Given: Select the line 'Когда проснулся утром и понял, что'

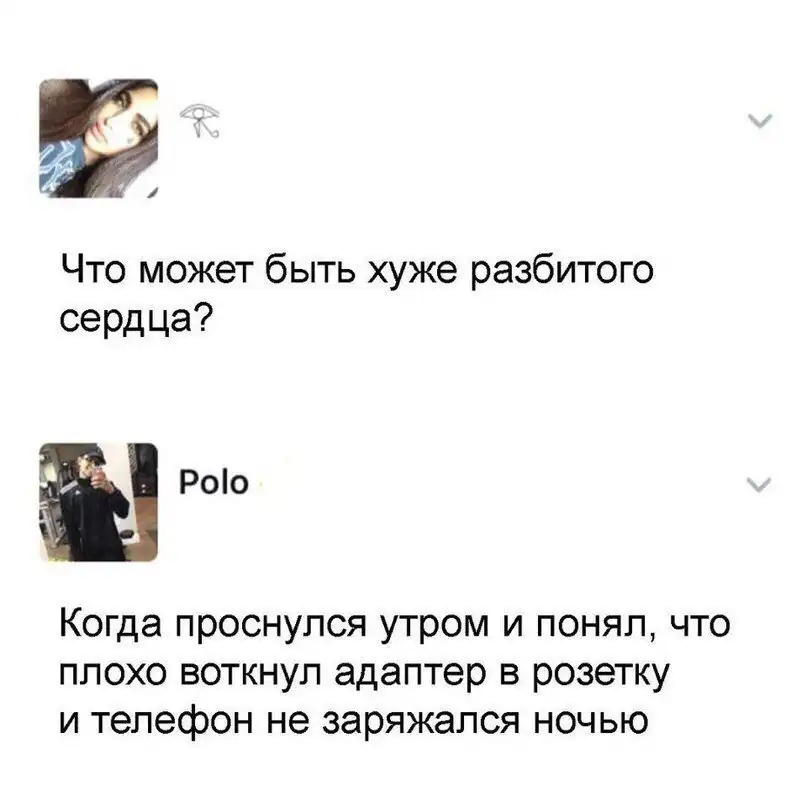Looking at the screenshot, I should (x=395, y=624).
